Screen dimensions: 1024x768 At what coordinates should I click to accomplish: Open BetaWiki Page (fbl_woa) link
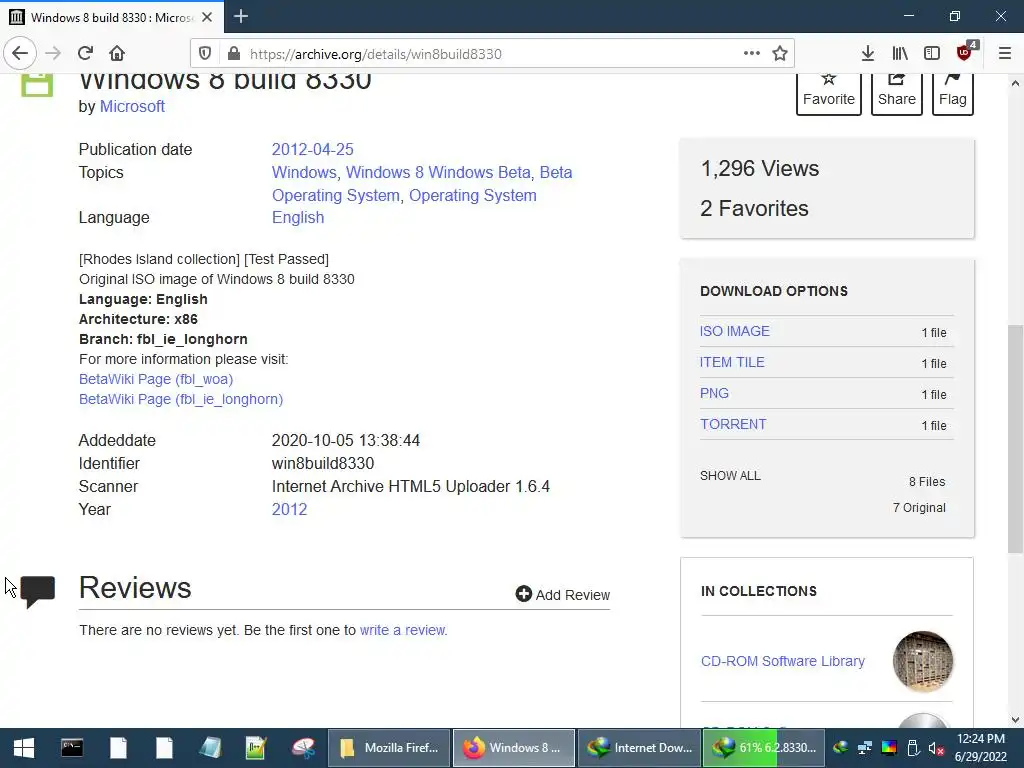pyautogui.click(x=156, y=379)
